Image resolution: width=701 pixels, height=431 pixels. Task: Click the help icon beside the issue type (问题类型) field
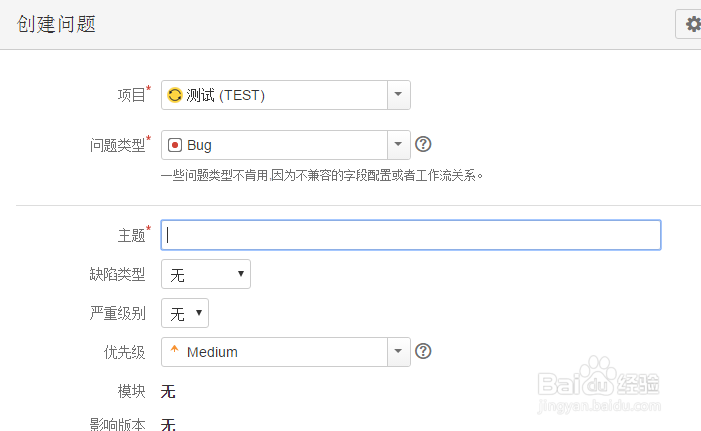(x=423, y=144)
